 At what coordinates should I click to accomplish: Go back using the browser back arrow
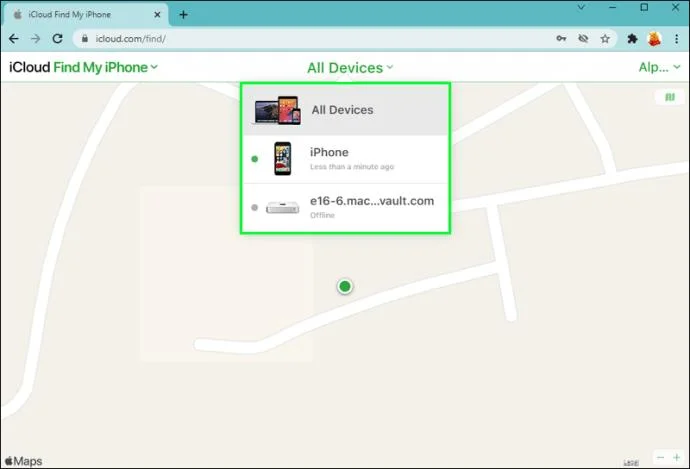click(14, 39)
